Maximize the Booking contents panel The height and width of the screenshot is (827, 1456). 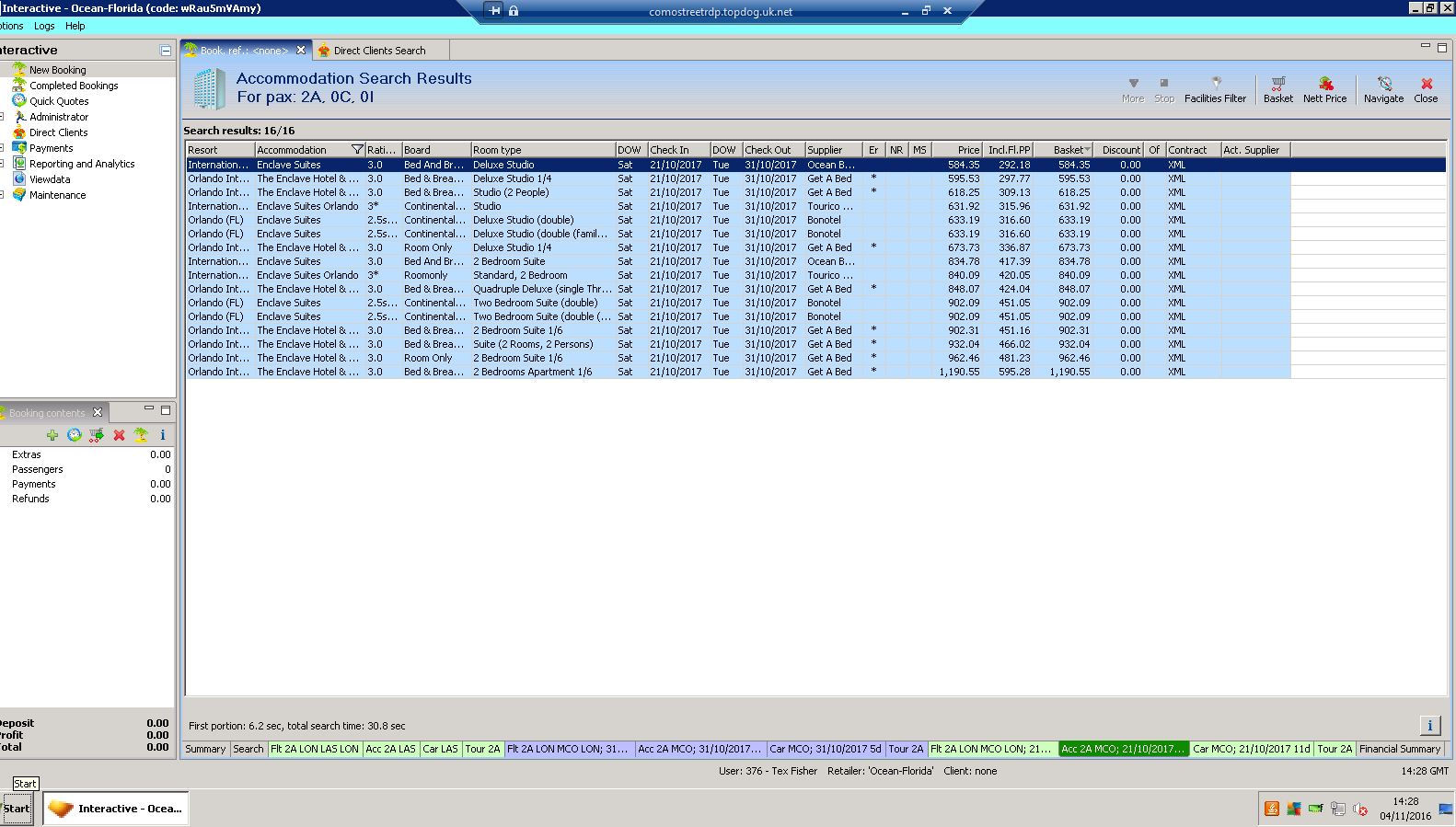click(x=166, y=409)
